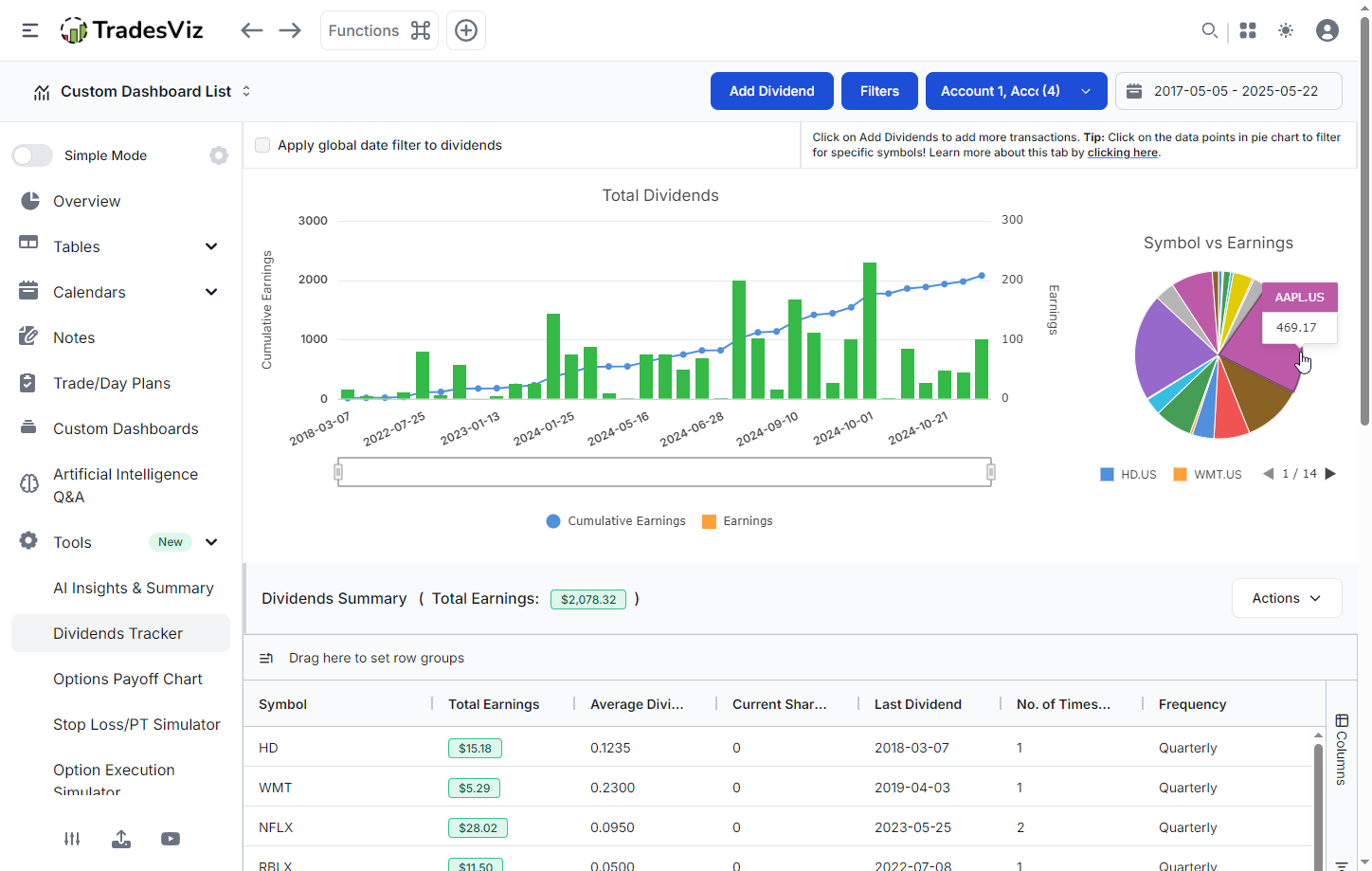Open the search icon in top bar

pos(1210,30)
